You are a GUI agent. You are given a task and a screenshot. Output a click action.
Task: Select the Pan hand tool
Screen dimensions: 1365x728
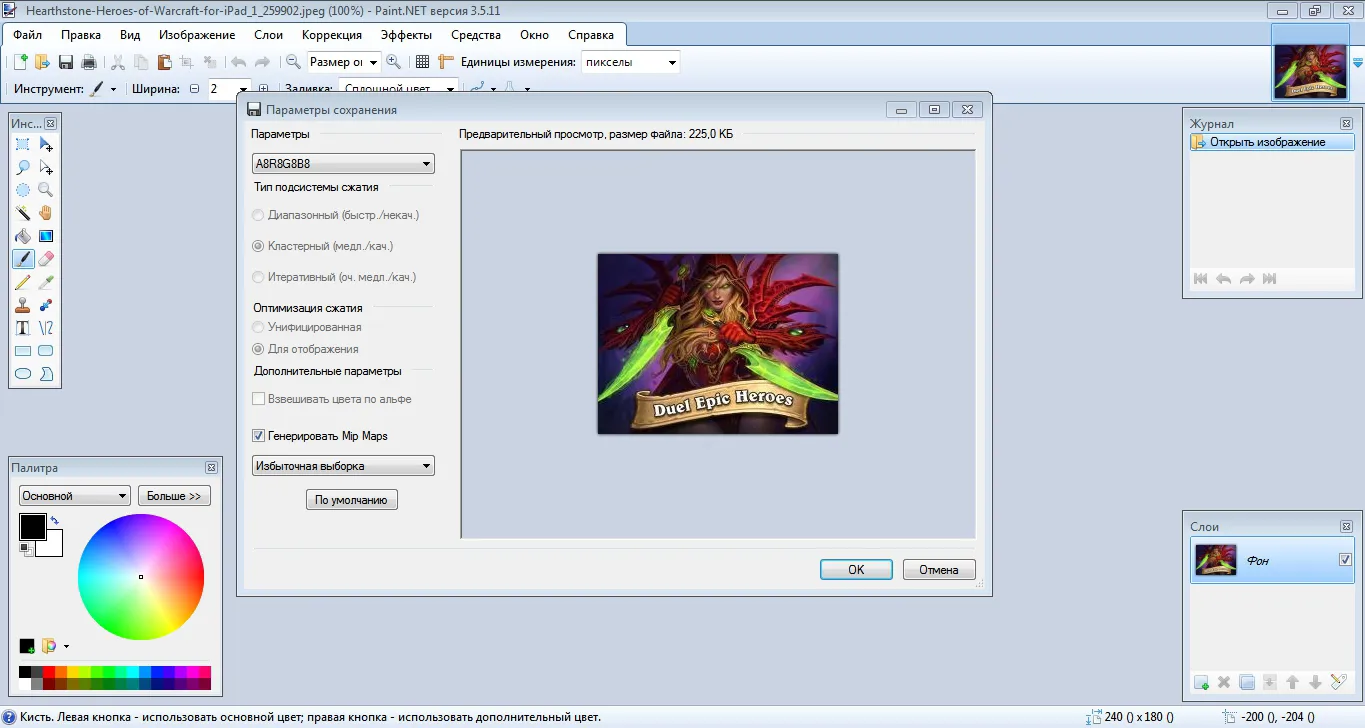click(x=46, y=213)
